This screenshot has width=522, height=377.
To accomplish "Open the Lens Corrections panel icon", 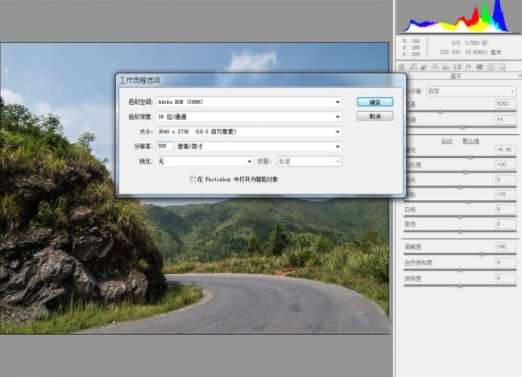I will click(457, 67).
